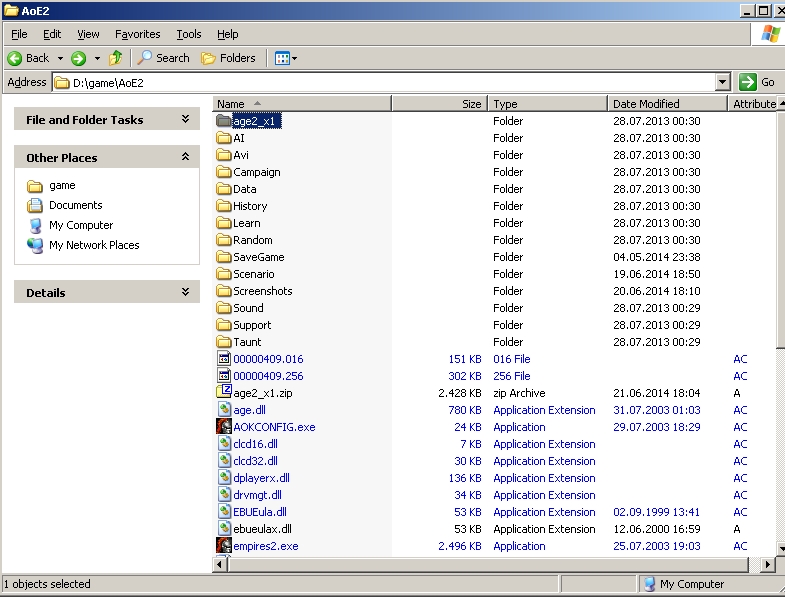
Task: Sort by the Size column header
Action: (x=440, y=104)
